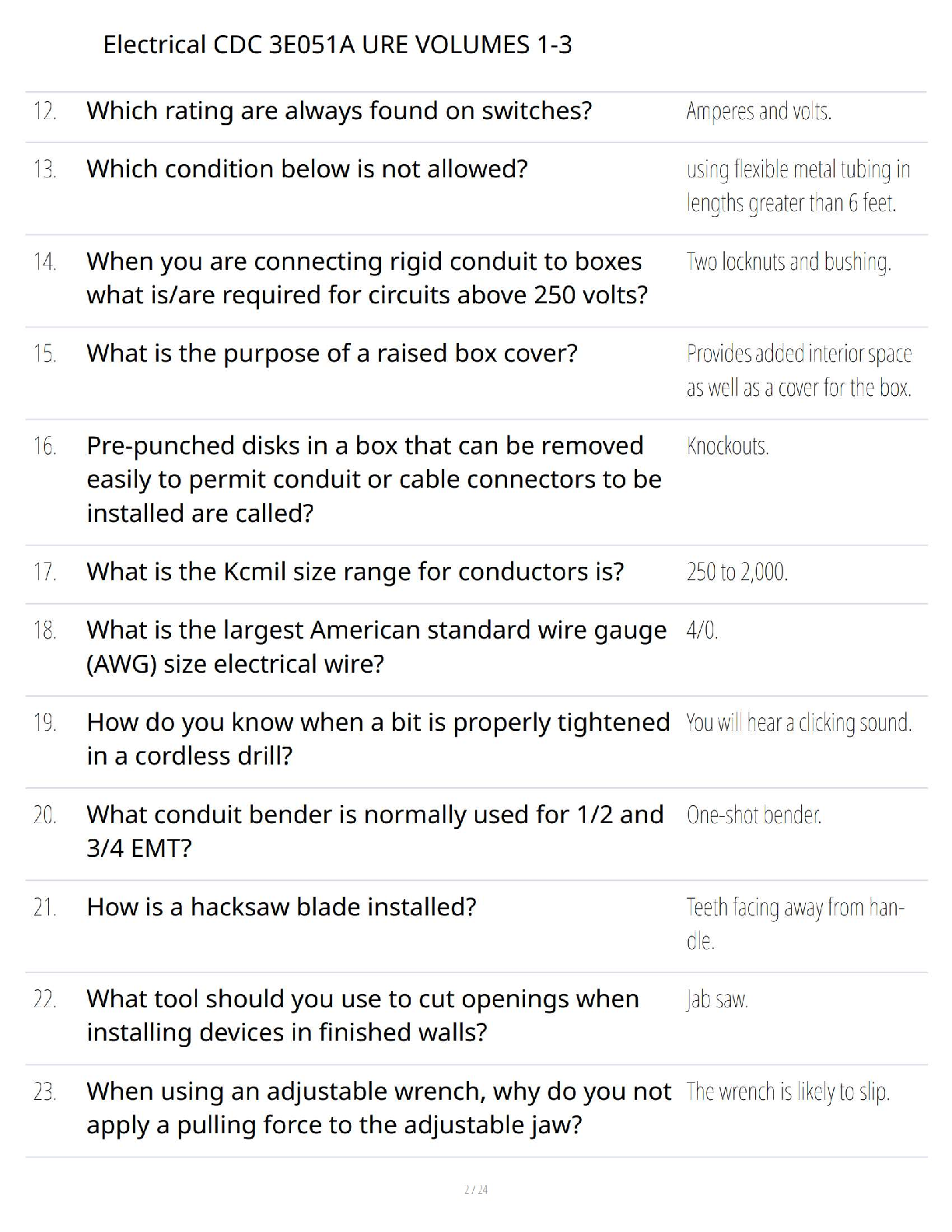Click the answer 'Knockouts.'
952x1232 pixels.
tap(728, 446)
